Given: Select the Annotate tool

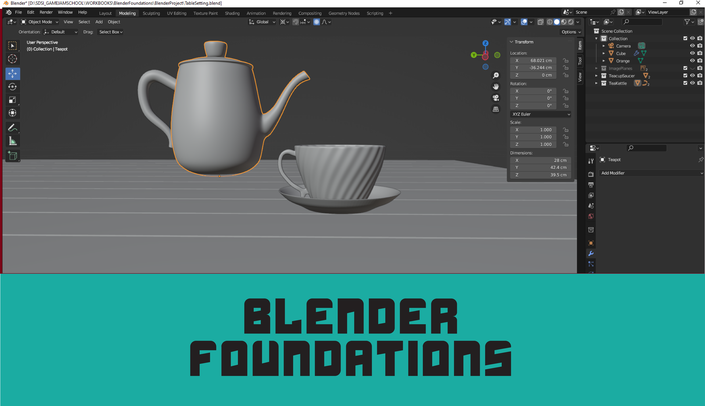Looking at the screenshot, I should [12, 128].
